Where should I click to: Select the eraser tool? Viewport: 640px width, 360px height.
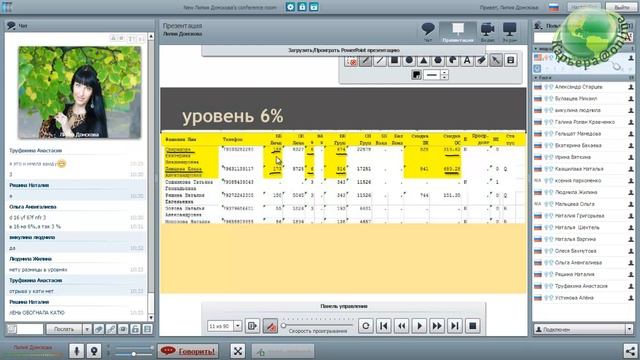482,61
